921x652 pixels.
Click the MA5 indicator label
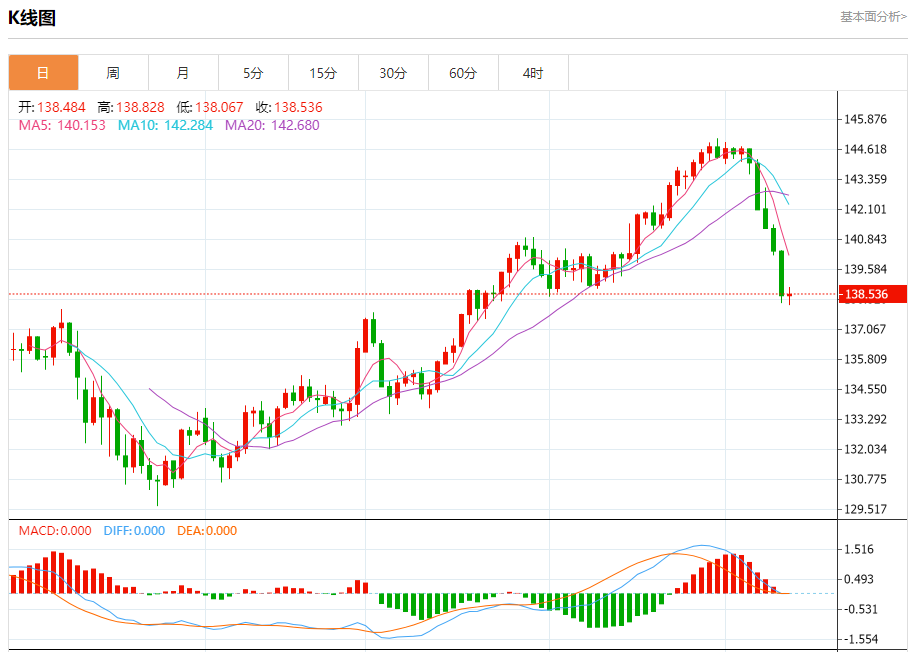pos(62,125)
